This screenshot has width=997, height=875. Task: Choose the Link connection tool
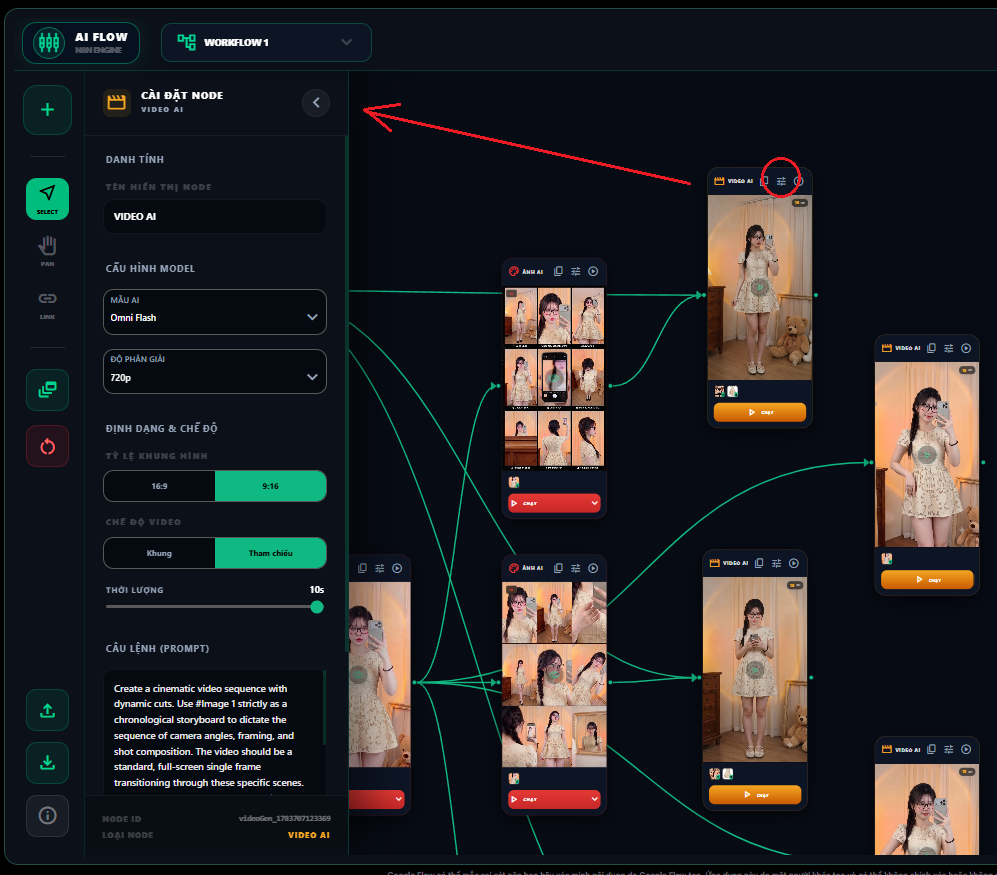pos(47,304)
